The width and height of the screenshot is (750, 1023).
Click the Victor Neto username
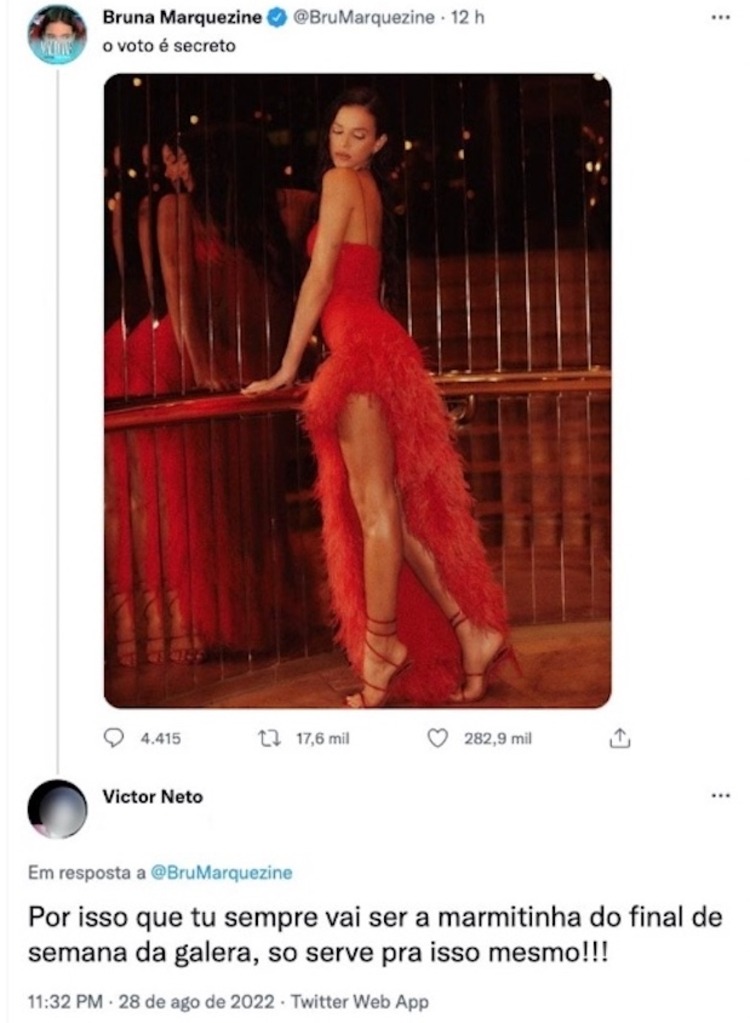[152, 796]
